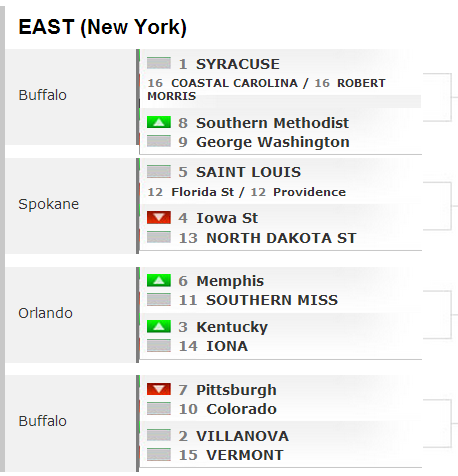Click the Orlando site label
The width and height of the screenshot is (458, 476).
(x=45, y=313)
